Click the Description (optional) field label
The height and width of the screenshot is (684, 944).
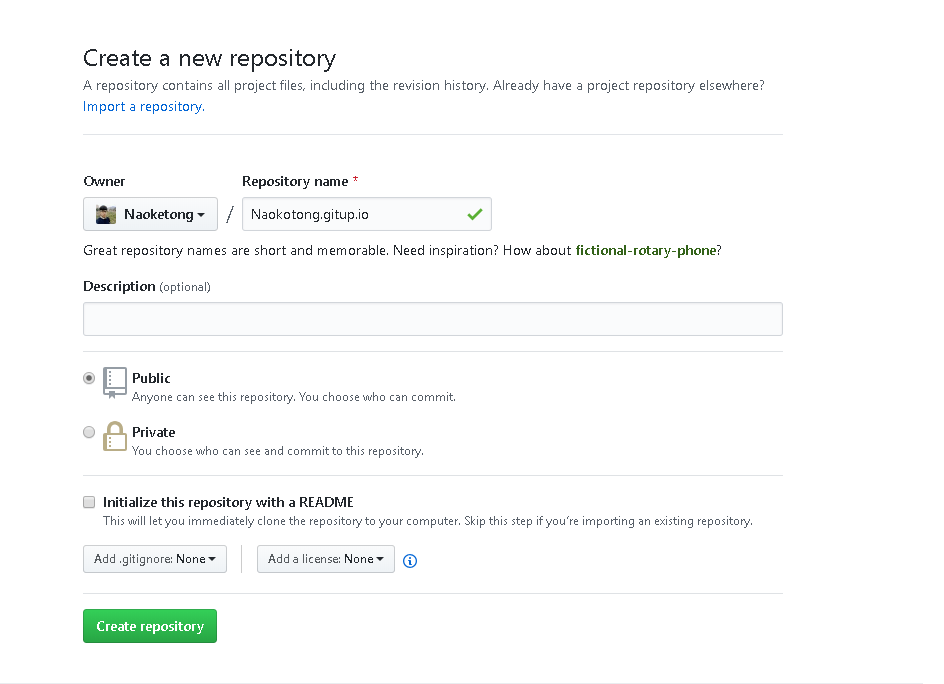[x=146, y=286]
